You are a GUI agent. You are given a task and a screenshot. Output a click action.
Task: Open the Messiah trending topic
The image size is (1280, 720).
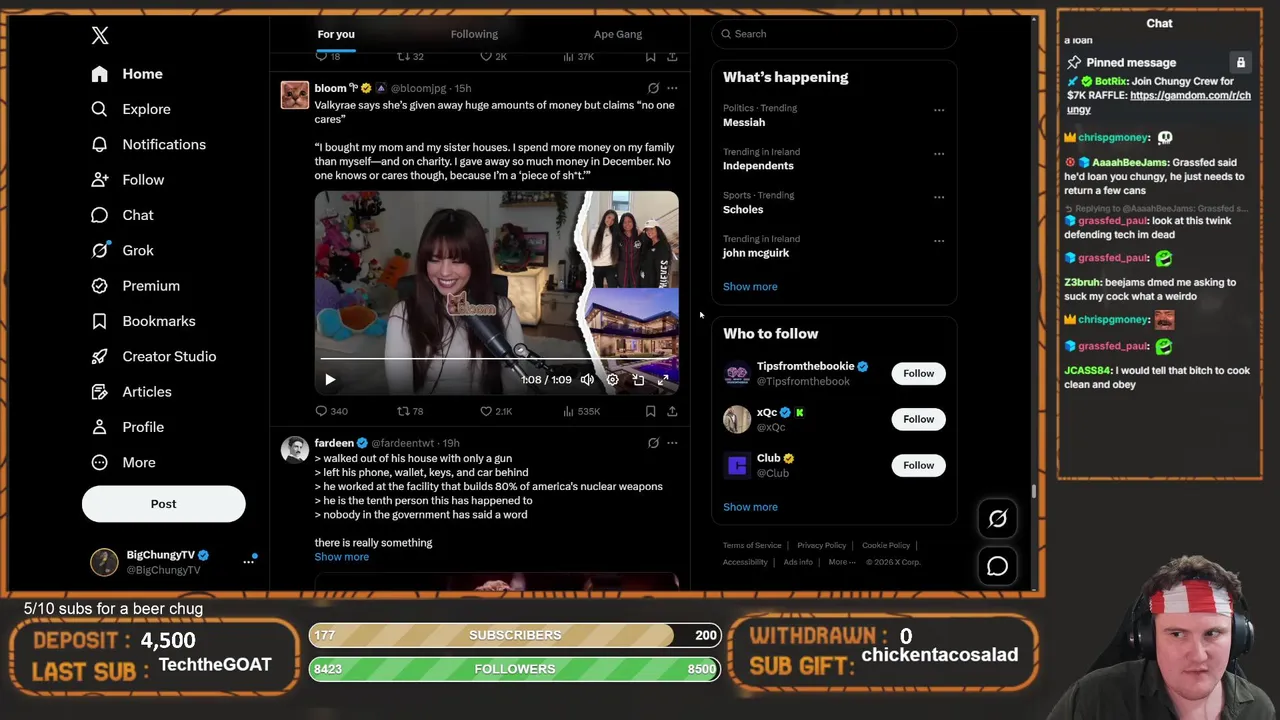coord(744,122)
